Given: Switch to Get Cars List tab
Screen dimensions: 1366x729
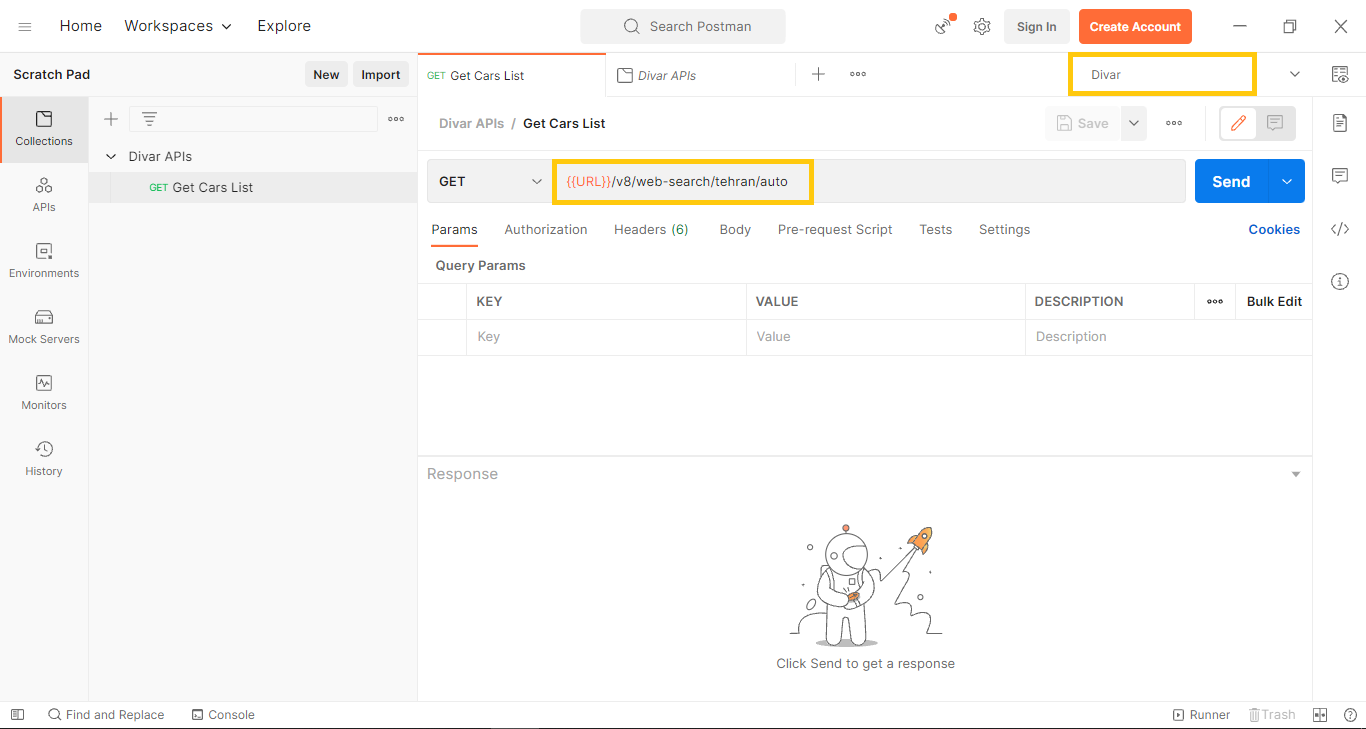Looking at the screenshot, I should tap(511, 75).
